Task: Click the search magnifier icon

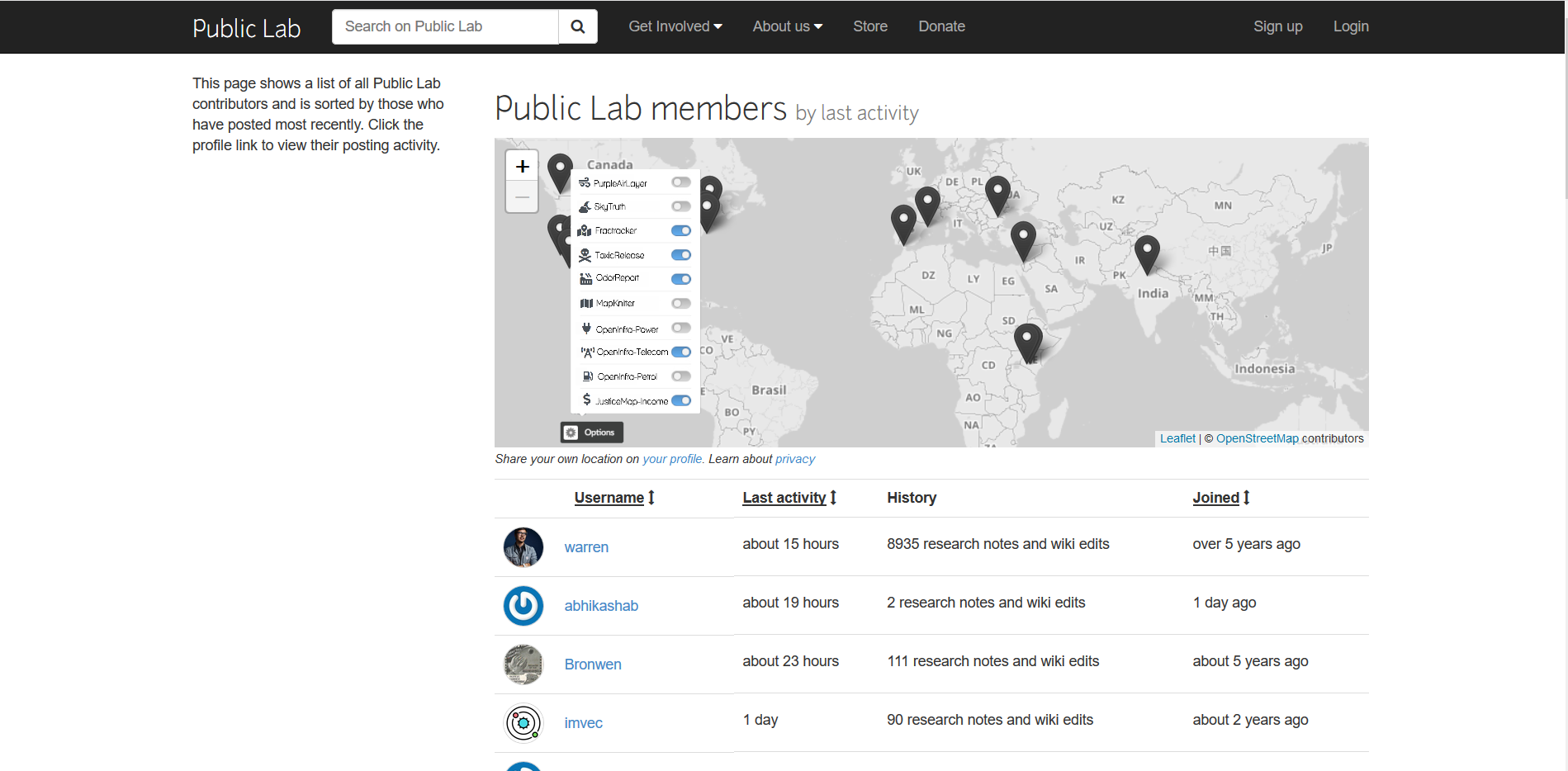Action: (x=577, y=26)
